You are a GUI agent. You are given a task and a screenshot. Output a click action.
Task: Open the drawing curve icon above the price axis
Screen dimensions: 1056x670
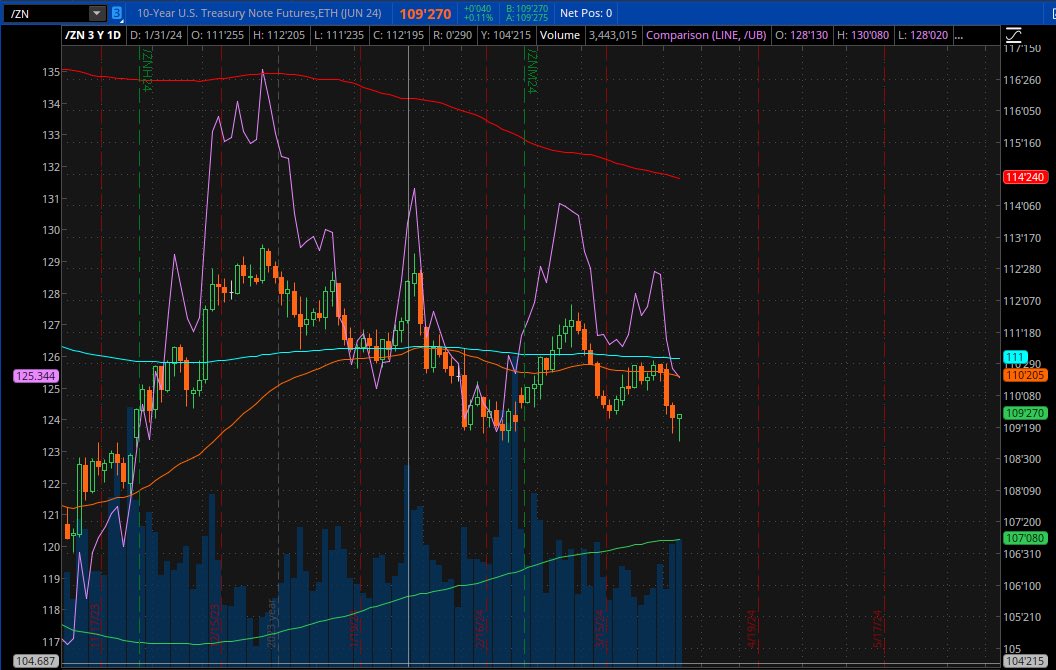1013,35
